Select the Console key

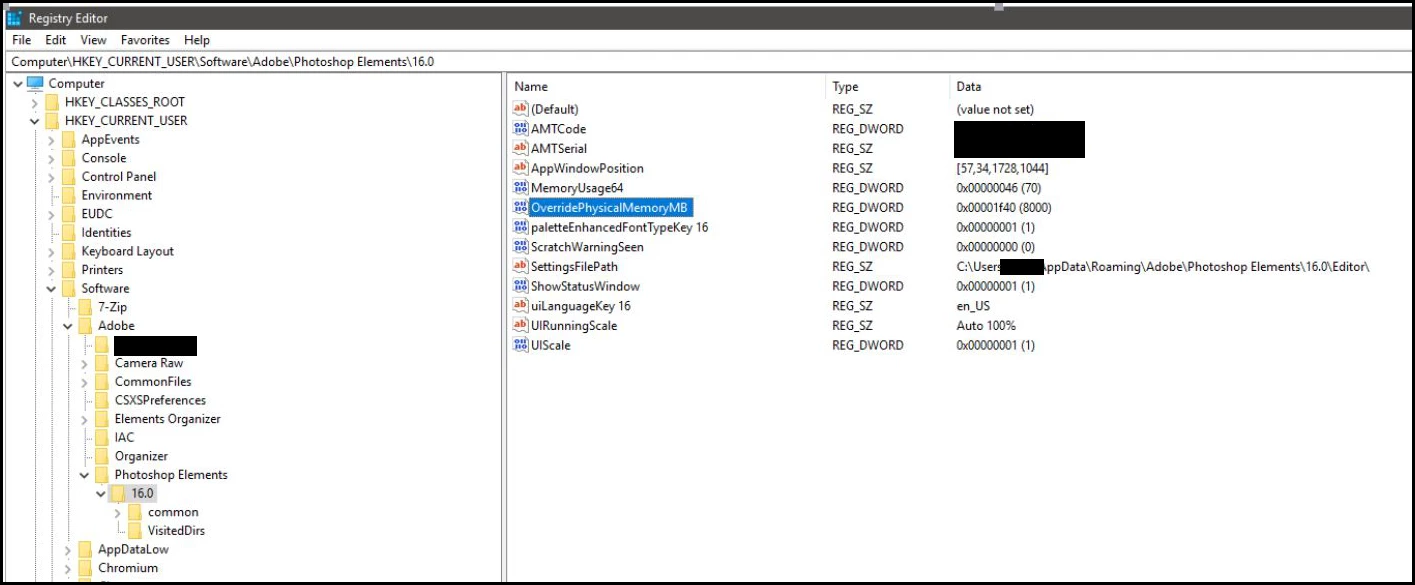click(104, 158)
